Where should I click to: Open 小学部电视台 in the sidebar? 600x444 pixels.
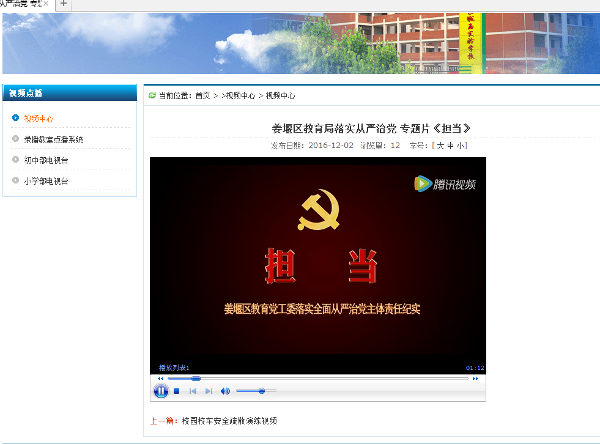coord(46,181)
